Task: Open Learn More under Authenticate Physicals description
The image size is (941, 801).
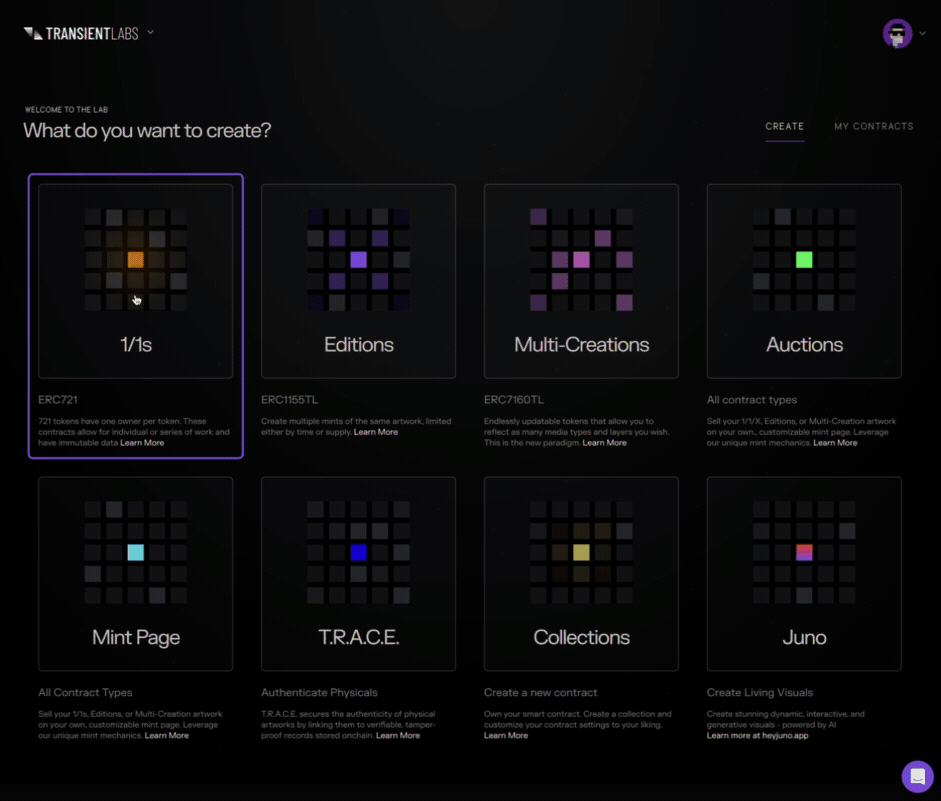Action: point(398,736)
